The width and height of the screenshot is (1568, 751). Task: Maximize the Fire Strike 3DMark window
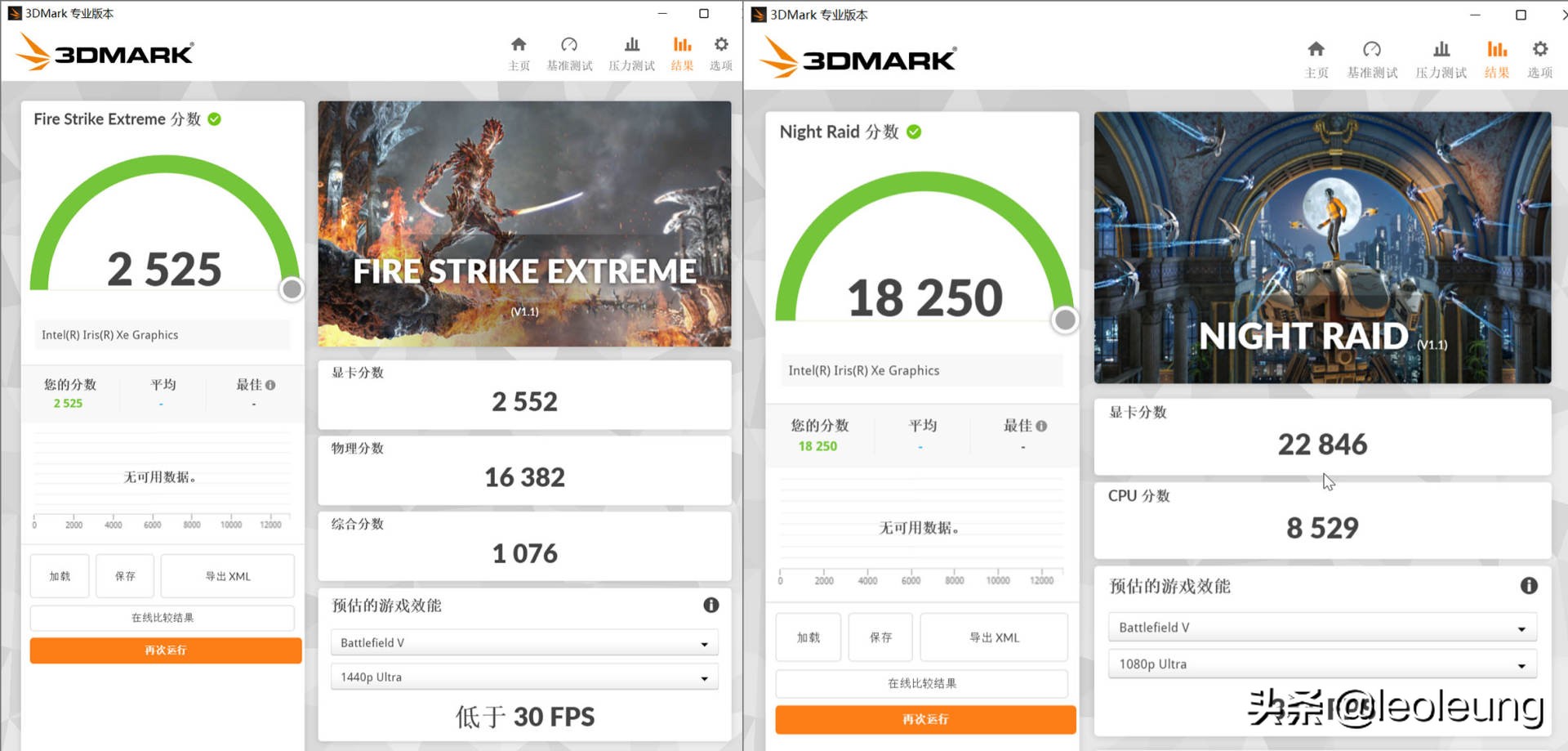704,13
